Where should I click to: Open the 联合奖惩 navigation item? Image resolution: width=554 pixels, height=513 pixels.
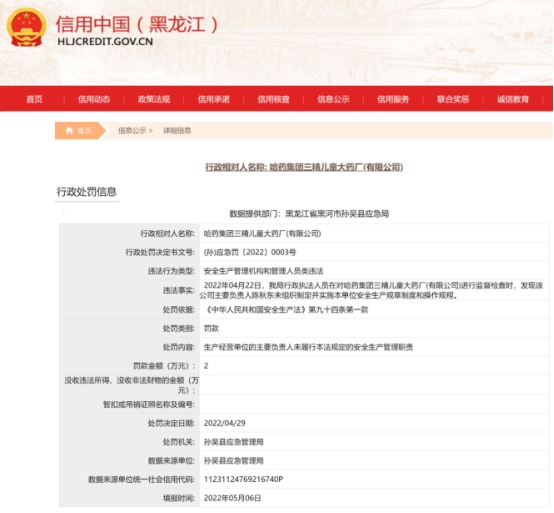pyautogui.click(x=453, y=99)
